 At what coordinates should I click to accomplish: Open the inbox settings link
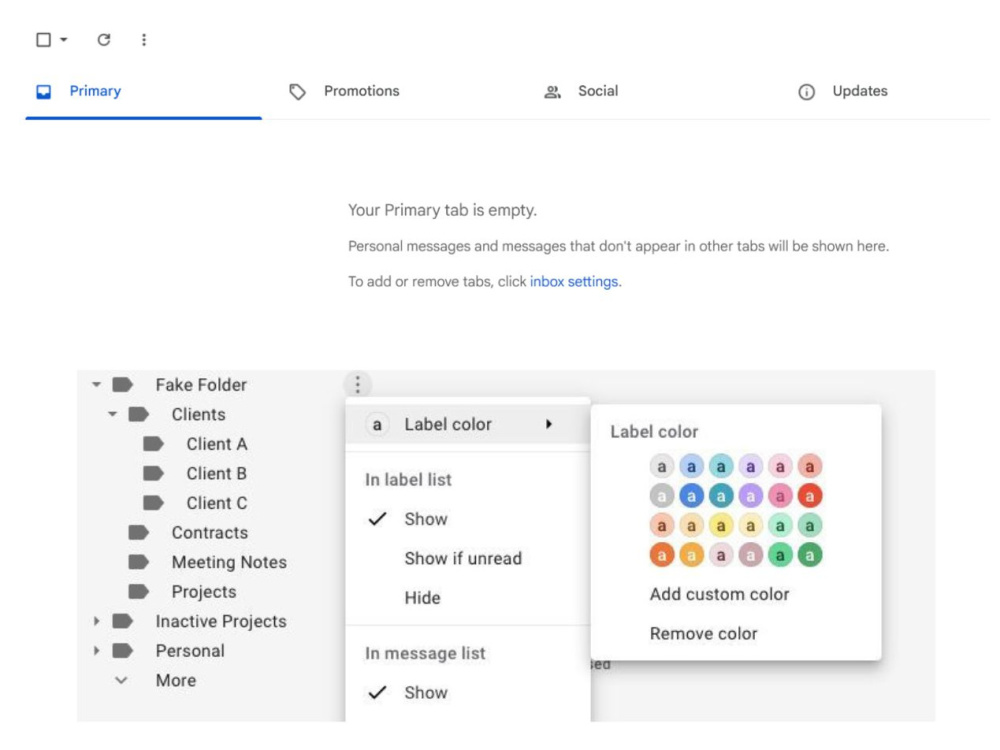(x=573, y=281)
